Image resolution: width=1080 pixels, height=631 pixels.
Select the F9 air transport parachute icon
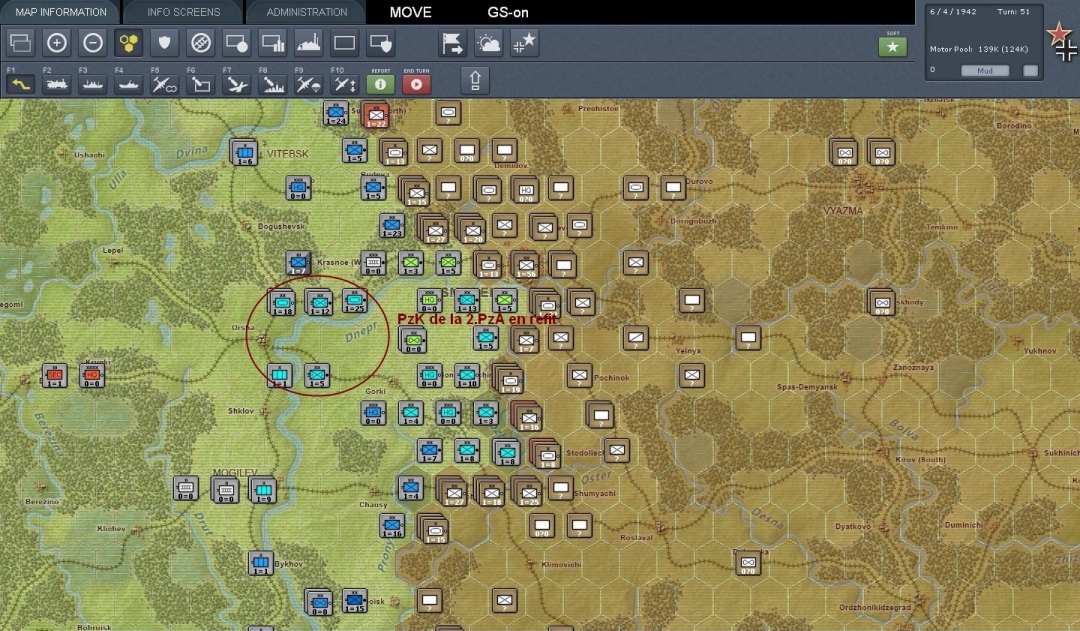pyautogui.click(x=308, y=84)
